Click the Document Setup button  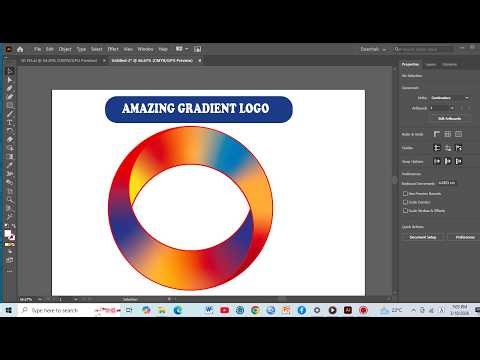[423, 237]
